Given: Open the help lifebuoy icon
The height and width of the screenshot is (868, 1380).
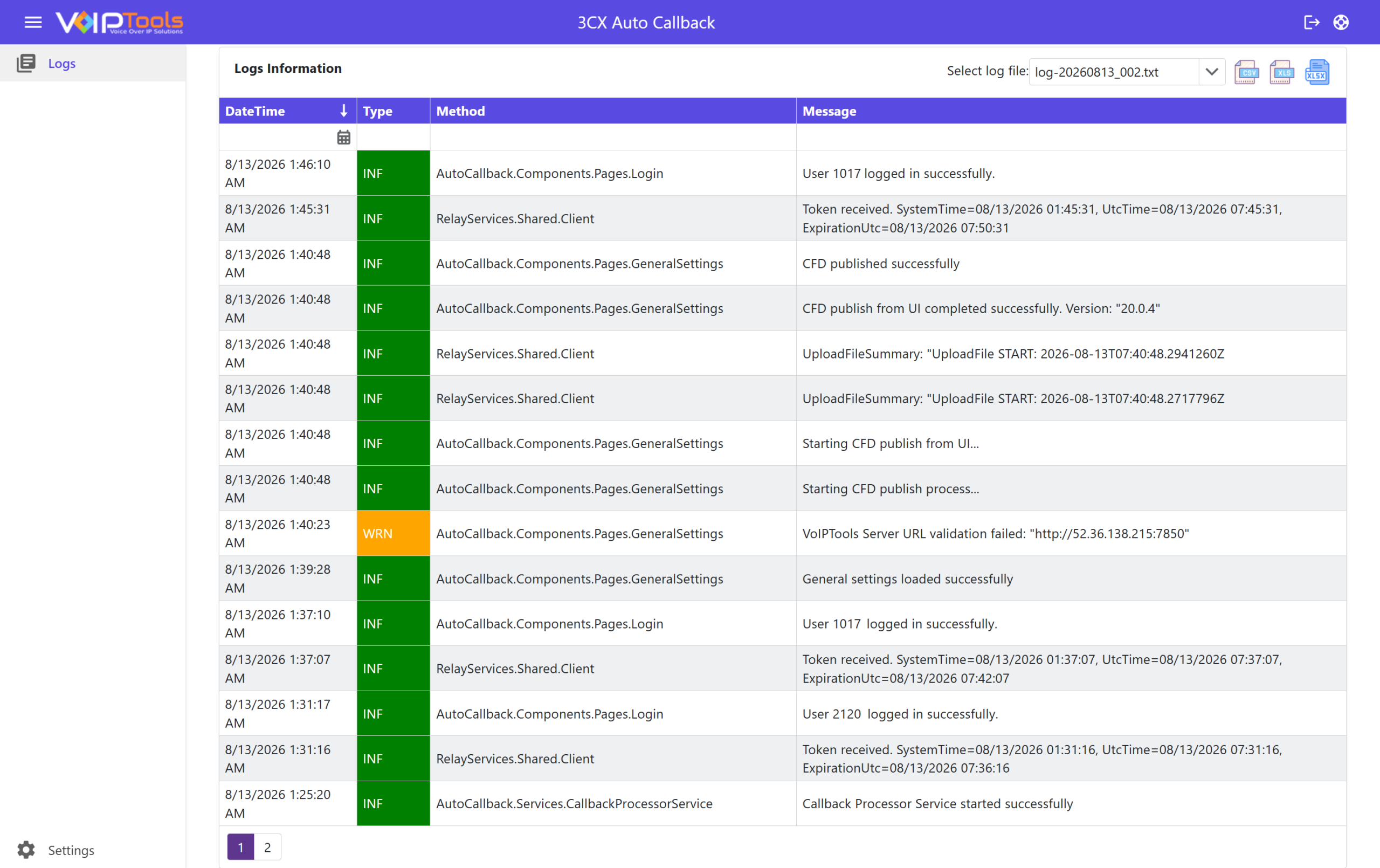Looking at the screenshot, I should 1341,22.
